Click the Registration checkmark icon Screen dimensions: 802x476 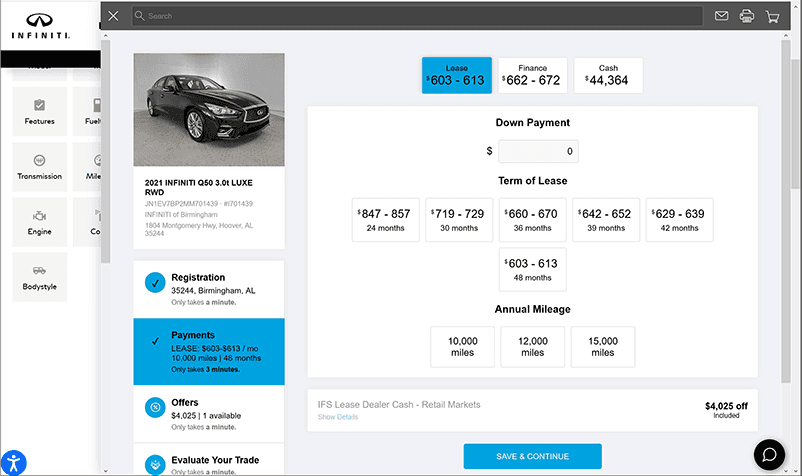coord(155,282)
